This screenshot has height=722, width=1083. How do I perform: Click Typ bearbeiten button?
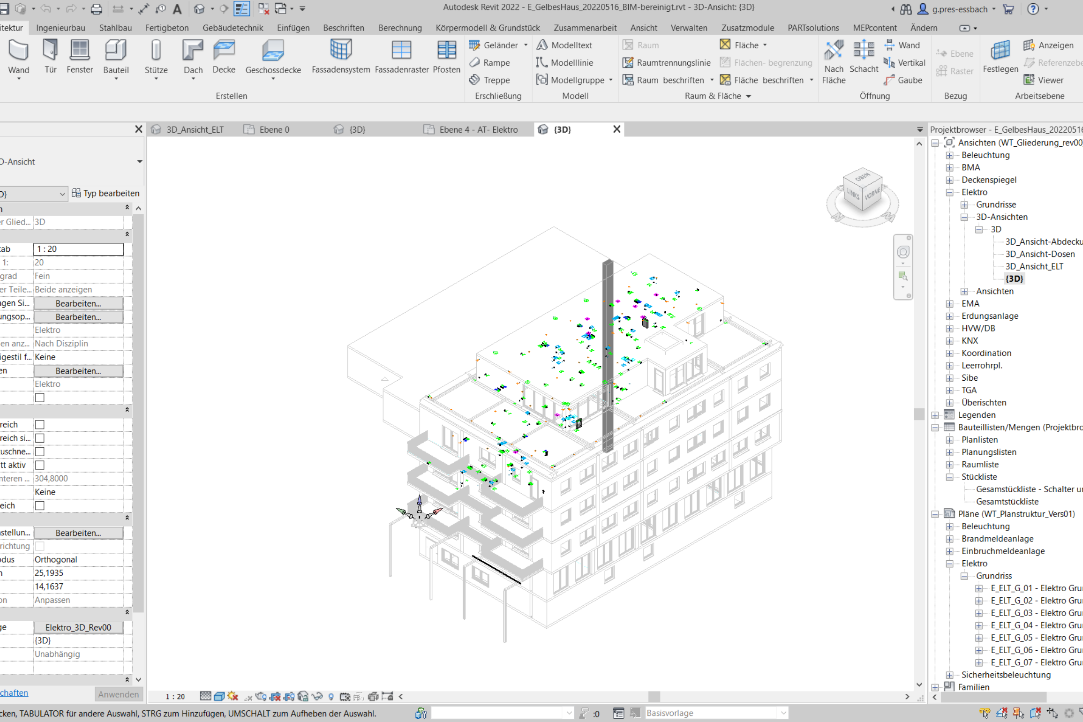coord(105,193)
